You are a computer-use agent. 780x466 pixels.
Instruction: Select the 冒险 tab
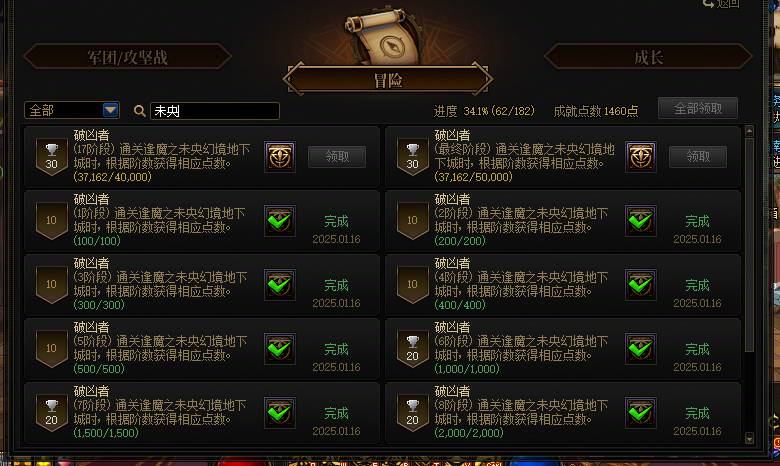coord(388,80)
